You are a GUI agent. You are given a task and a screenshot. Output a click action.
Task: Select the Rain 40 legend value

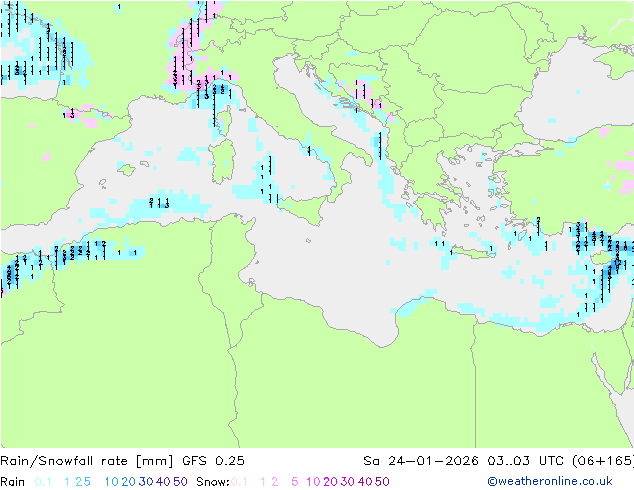[163, 482]
